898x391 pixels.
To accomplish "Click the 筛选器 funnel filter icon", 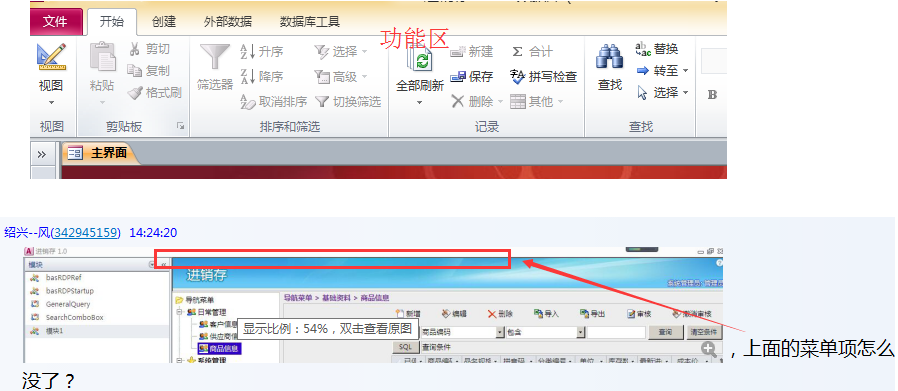I will click(x=215, y=57).
